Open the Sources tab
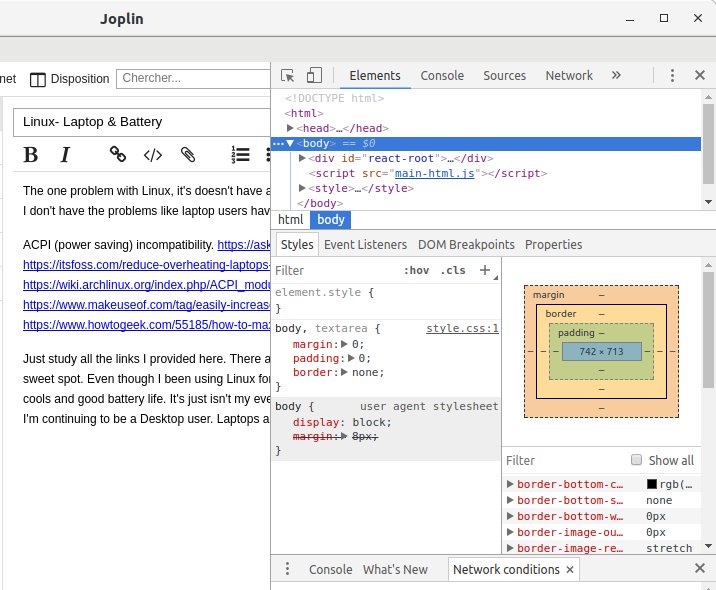Image resolution: width=716 pixels, height=590 pixels. [505, 75]
